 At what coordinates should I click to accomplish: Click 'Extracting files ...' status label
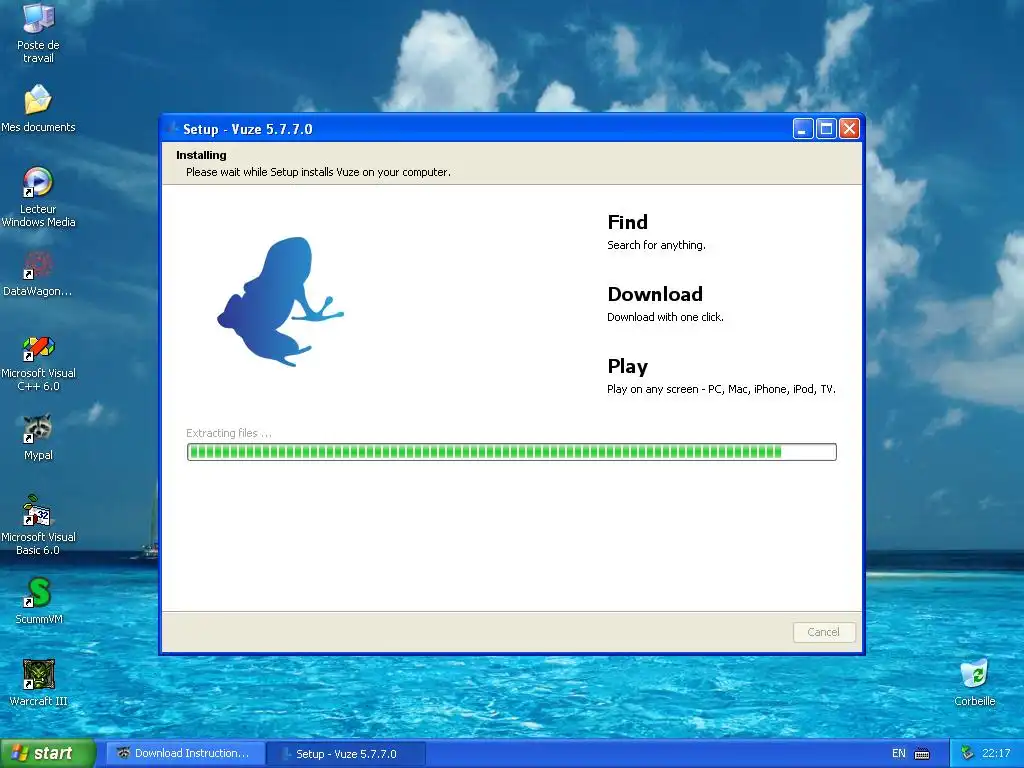(229, 433)
